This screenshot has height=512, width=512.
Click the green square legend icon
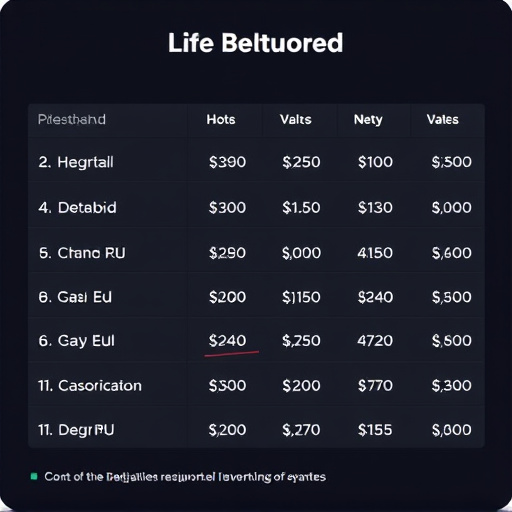pyautogui.click(x=34, y=476)
